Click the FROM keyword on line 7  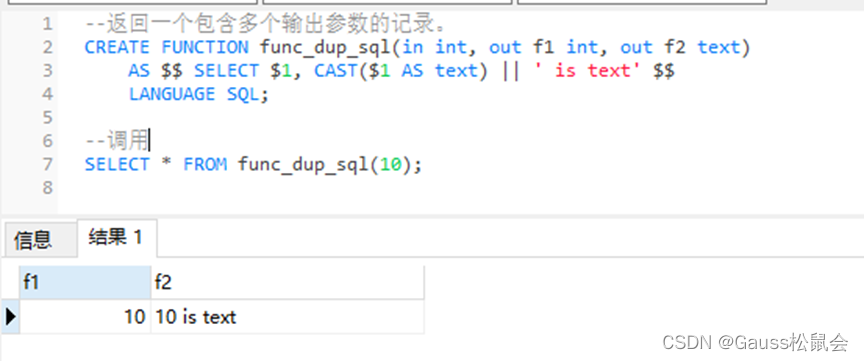pos(205,164)
